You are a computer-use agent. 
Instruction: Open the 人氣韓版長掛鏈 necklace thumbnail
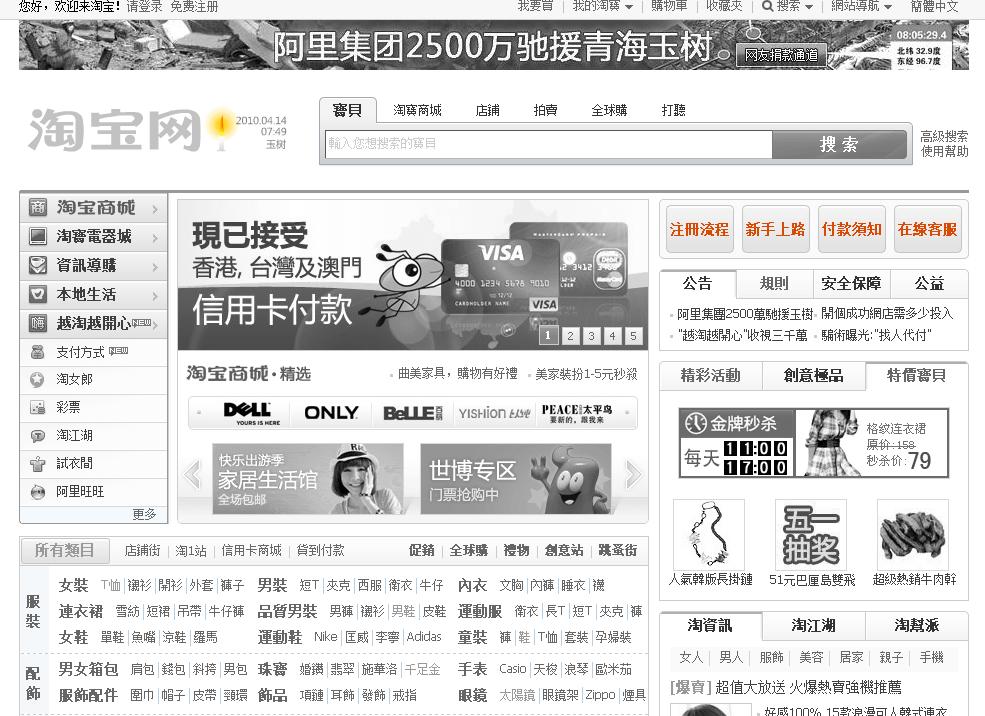(709, 534)
